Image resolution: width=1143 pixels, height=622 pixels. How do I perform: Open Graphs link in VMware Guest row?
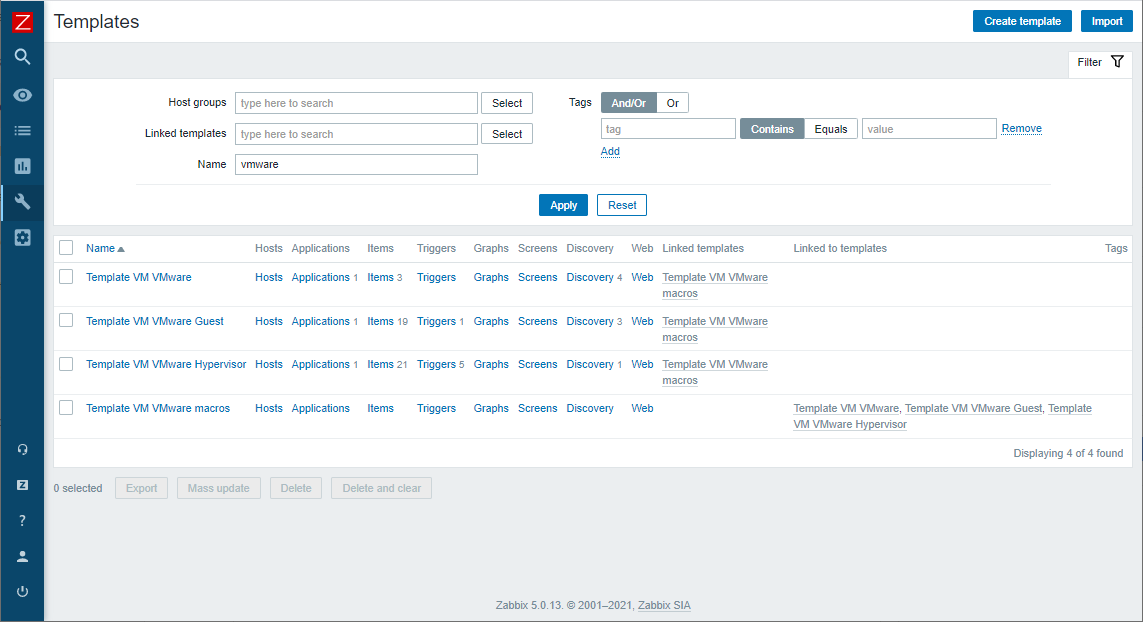pos(491,321)
